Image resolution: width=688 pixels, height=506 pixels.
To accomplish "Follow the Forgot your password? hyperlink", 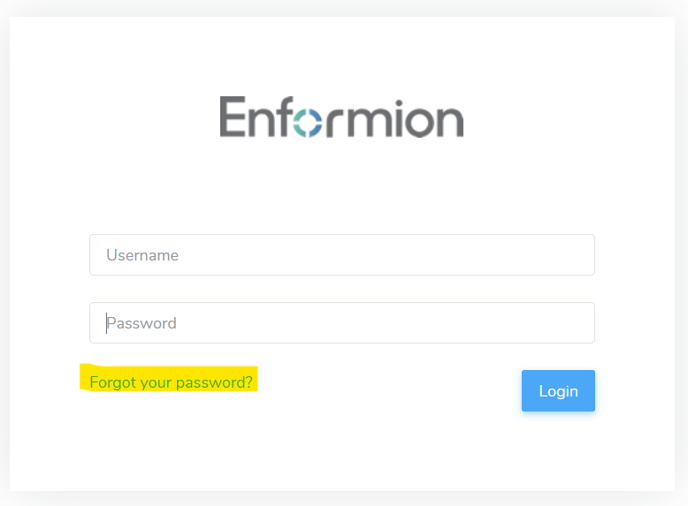I will [x=171, y=382].
